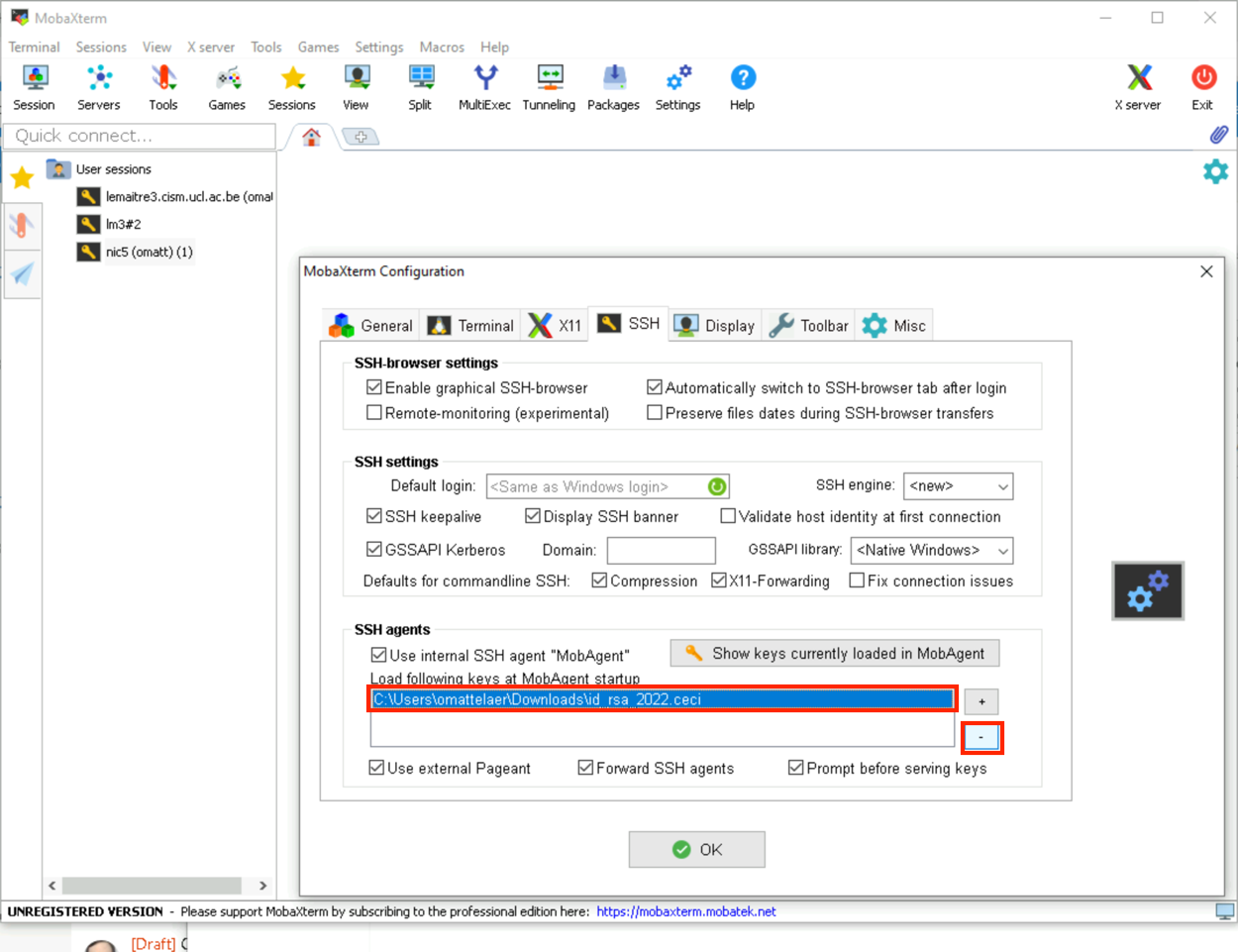This screenshot has height=952, width=1238.
Task: Select the star sidebar tab icon
Action: 22,177
